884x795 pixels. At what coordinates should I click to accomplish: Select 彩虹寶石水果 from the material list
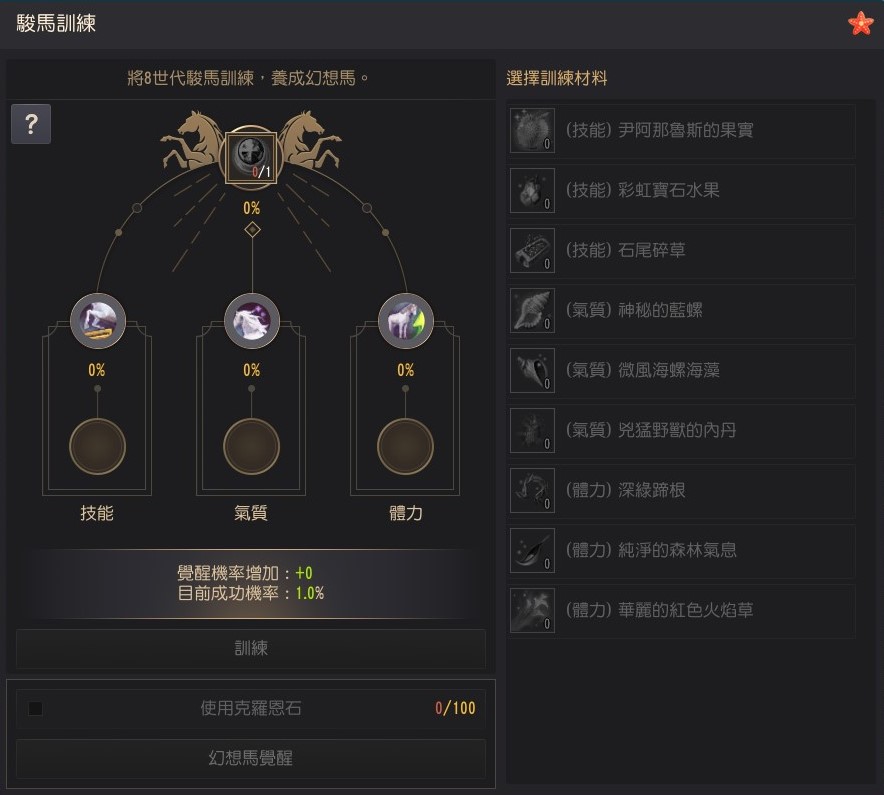point(682,191)
